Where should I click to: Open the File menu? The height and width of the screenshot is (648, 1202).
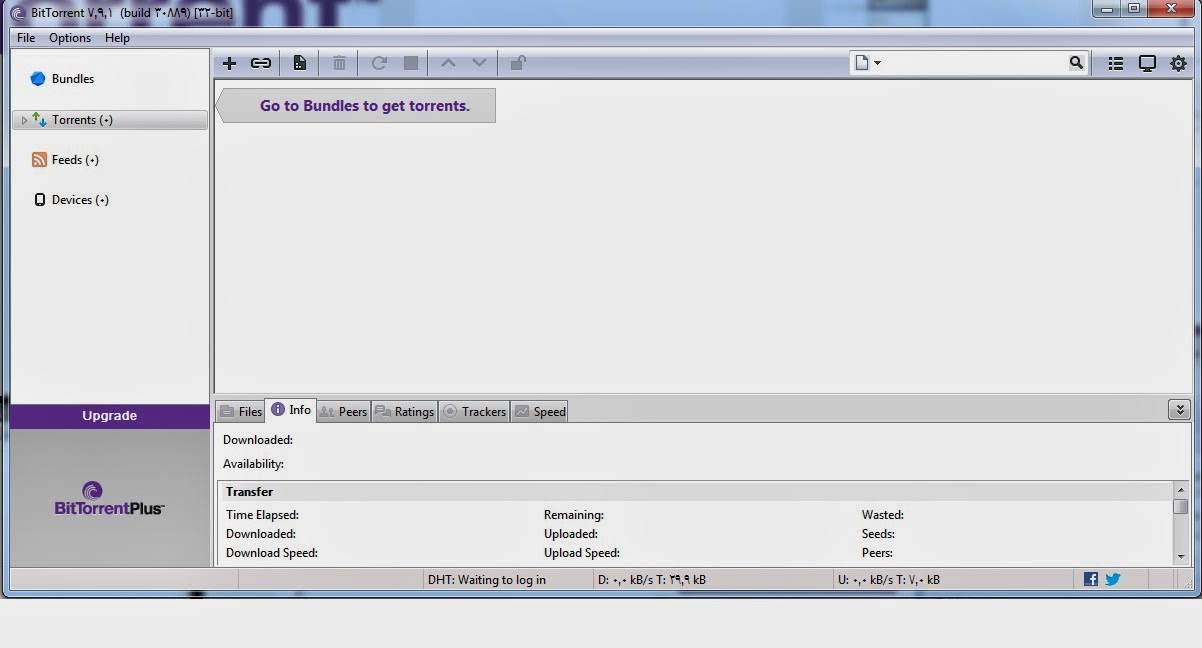26,38
